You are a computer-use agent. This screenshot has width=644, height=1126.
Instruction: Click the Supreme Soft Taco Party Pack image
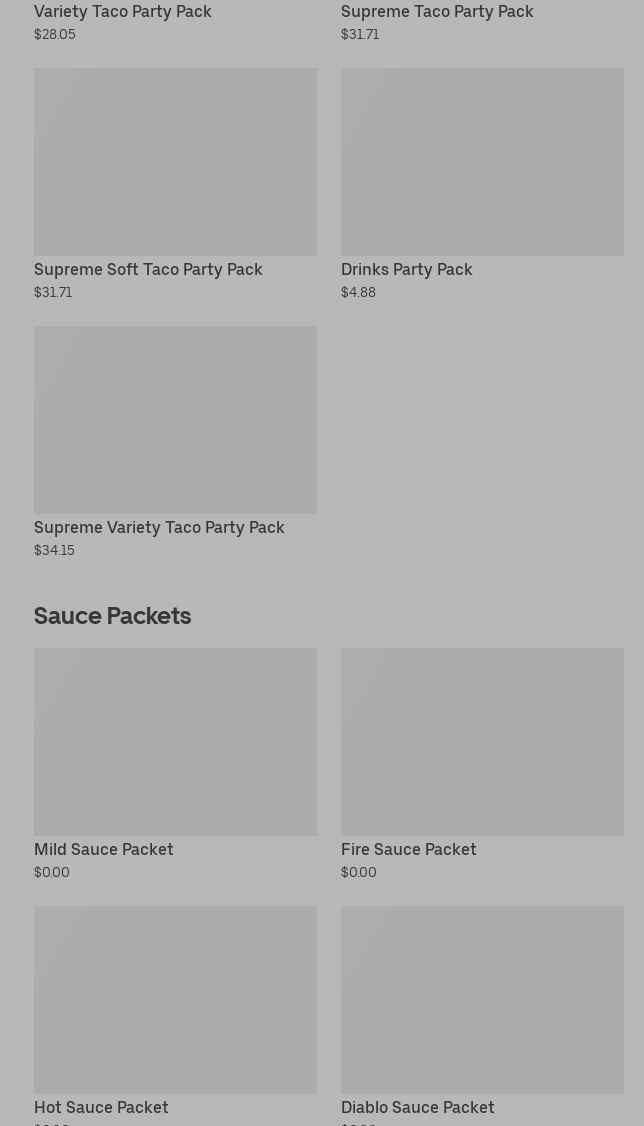click(x=175, y=162)
